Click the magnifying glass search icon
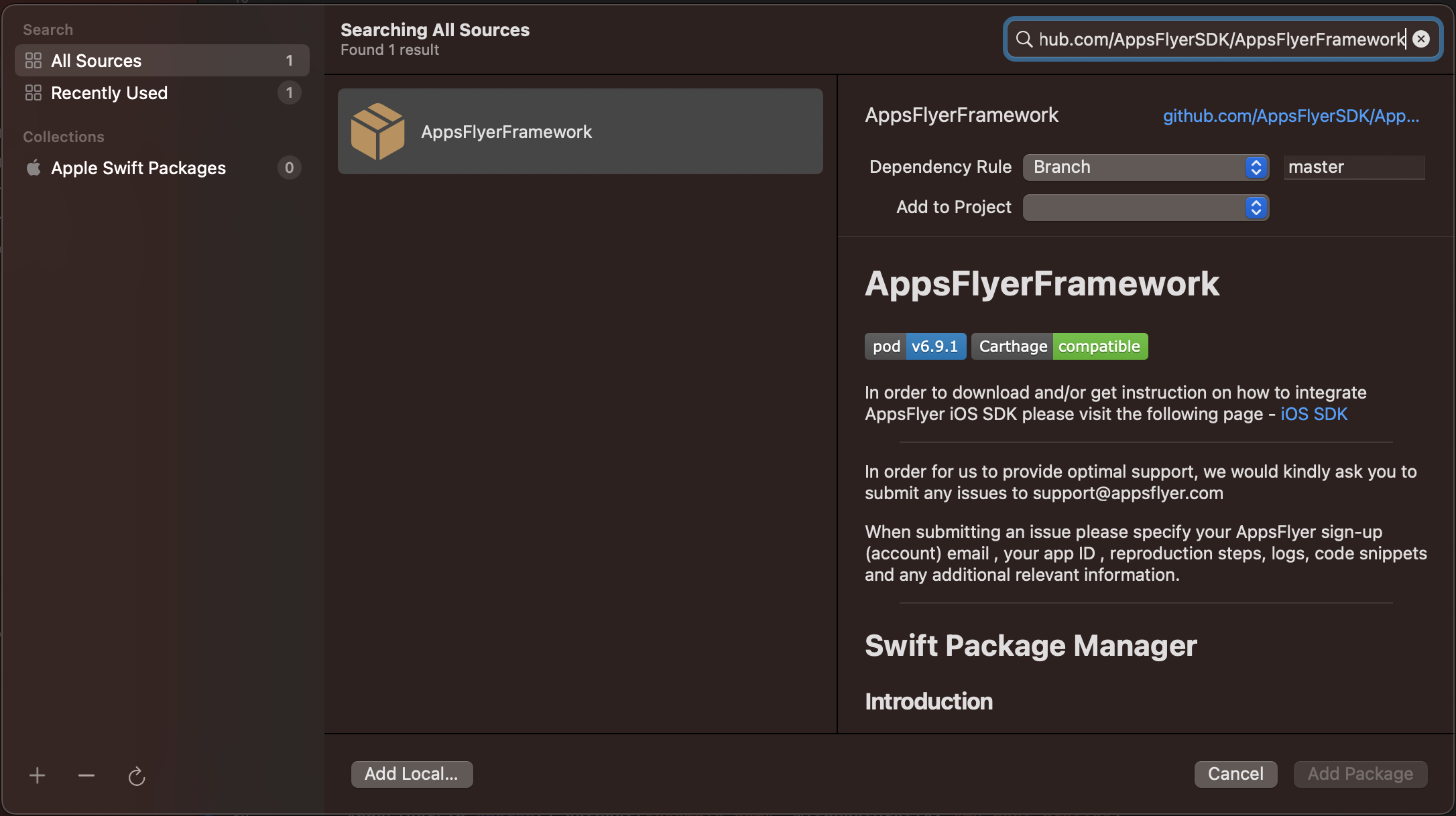The height and width of the screenshot is (816, 1456). [1024, 39]
